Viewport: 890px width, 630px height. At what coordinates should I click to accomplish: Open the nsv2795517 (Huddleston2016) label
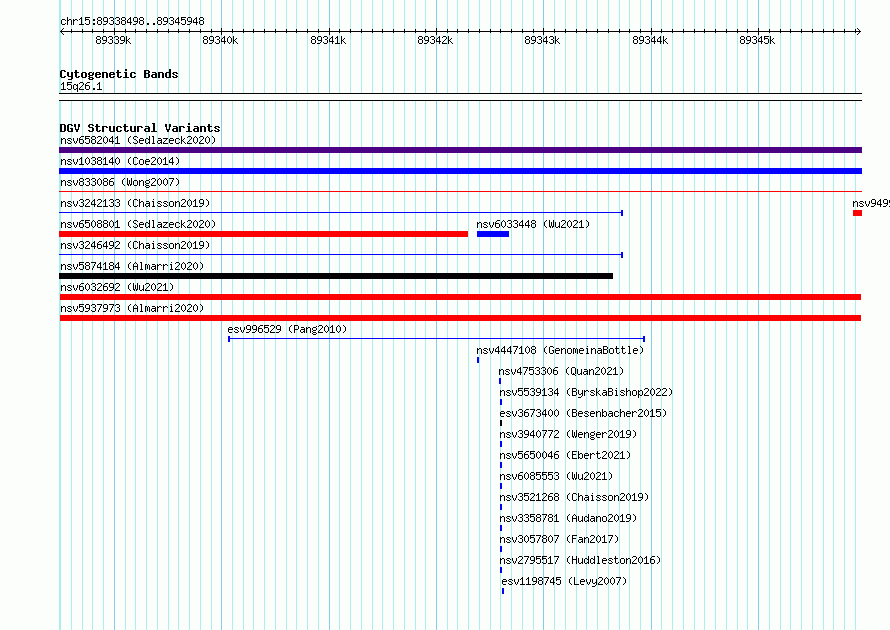pos(580,560)
